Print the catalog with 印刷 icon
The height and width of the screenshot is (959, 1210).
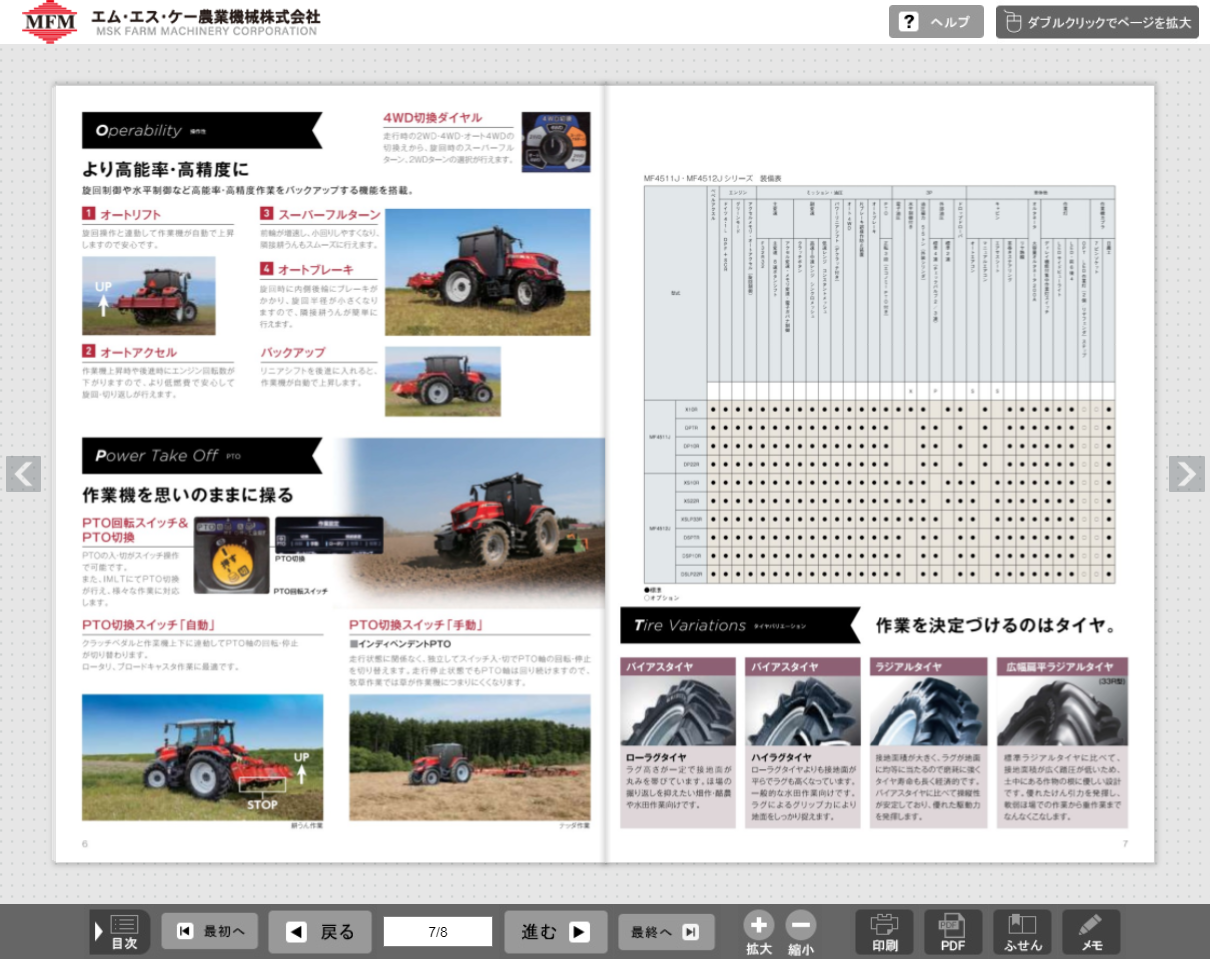(x=885, y=932)
